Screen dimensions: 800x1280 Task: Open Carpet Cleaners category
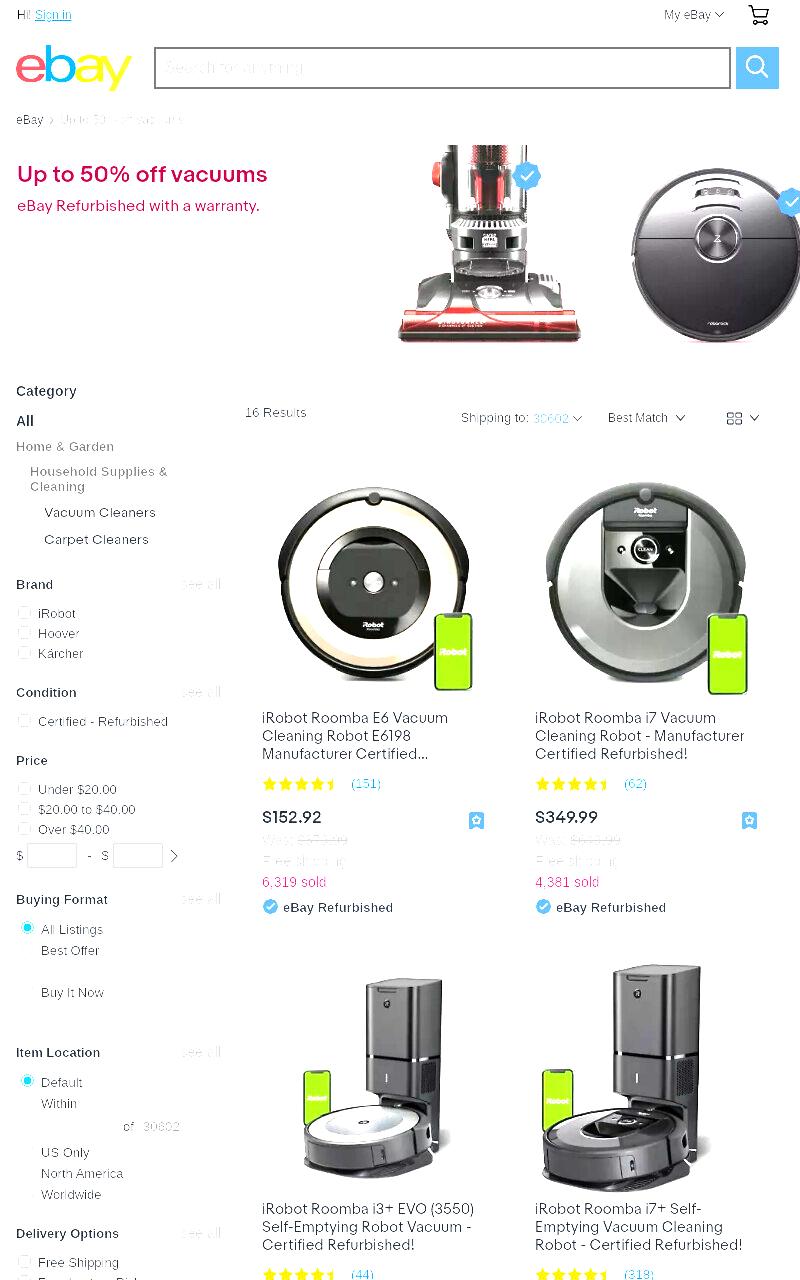tap(96, 539)
